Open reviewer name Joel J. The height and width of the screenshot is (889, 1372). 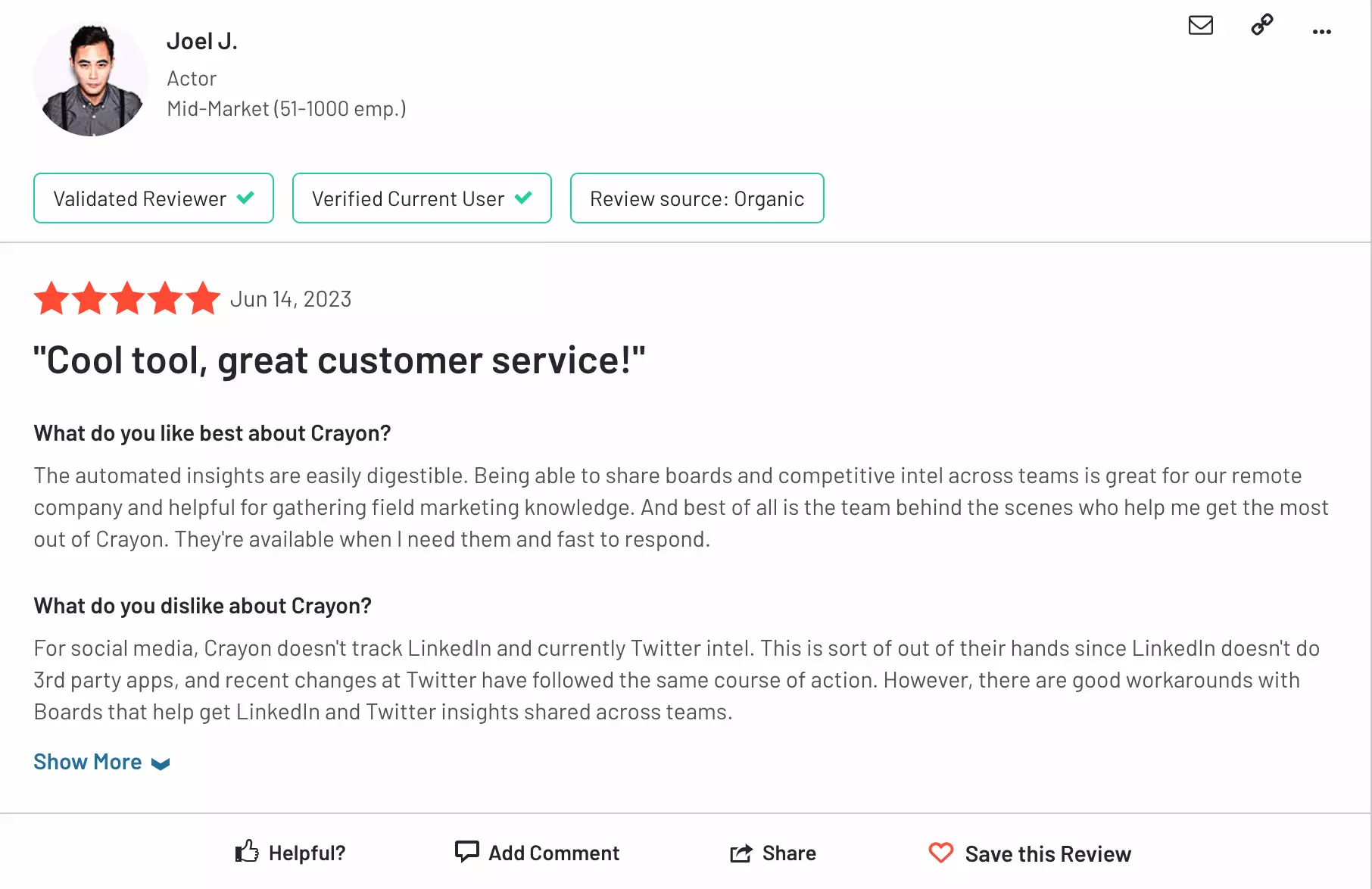point(202,41)
